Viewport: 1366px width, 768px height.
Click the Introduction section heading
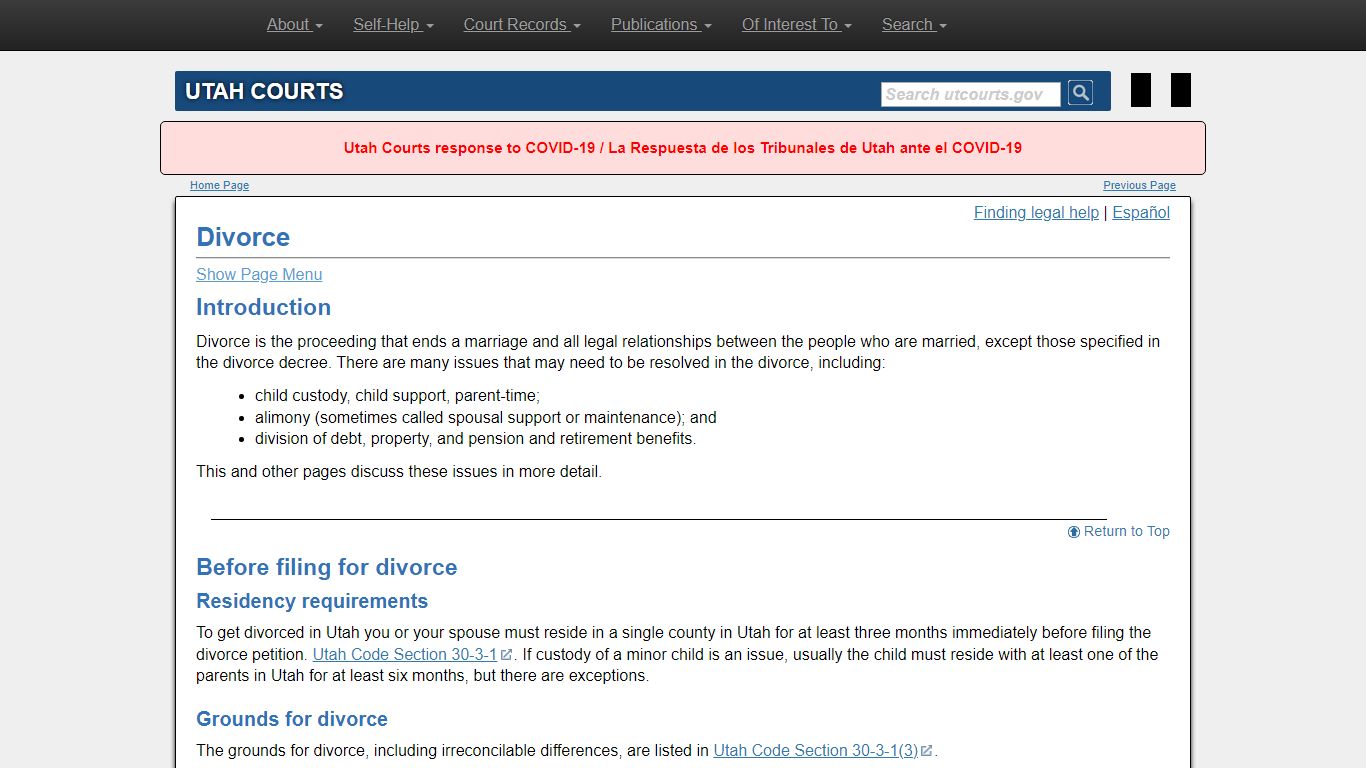point(263,307)
